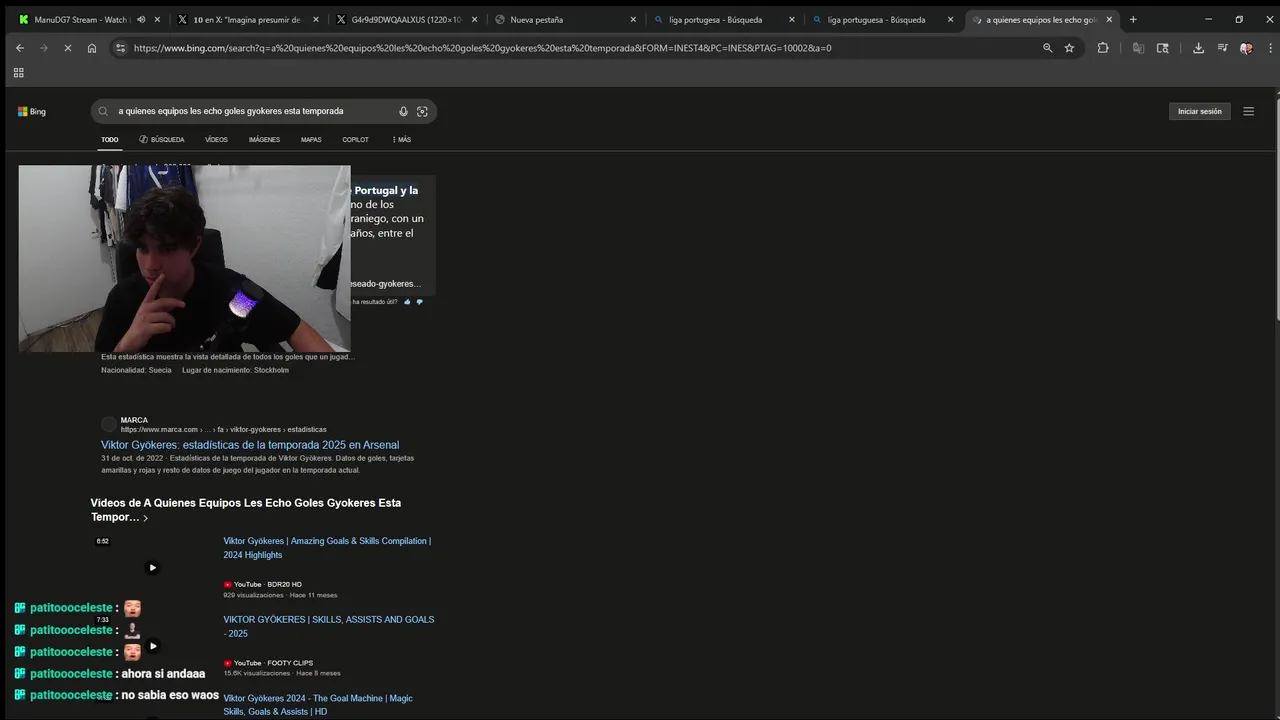Open a new browser tab

(x=1133, y=19)
